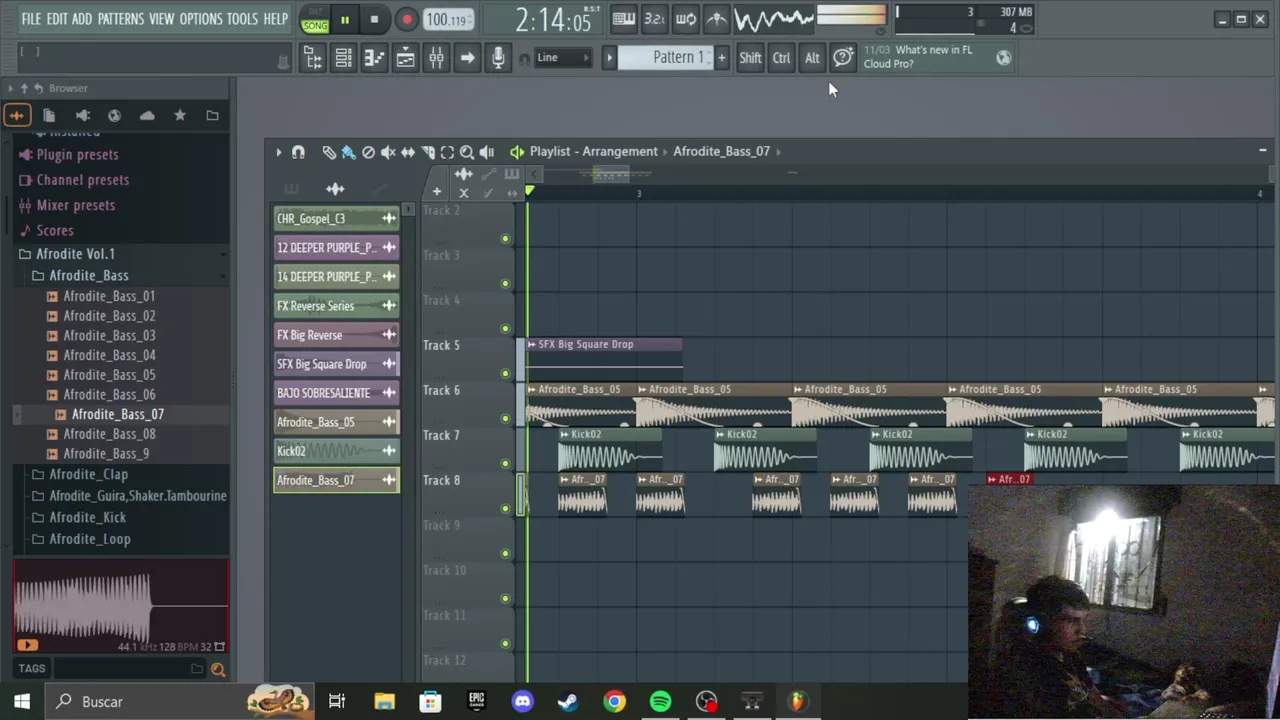Mute Track 8 with its green dot
This screenshot has height=720, width=1280.
(x=505, y=509)
